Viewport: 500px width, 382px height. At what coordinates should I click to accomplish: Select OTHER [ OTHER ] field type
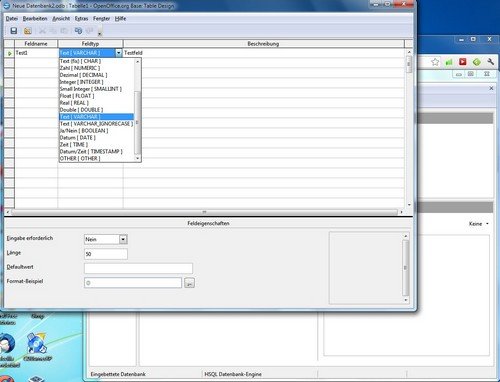point(97,159)
